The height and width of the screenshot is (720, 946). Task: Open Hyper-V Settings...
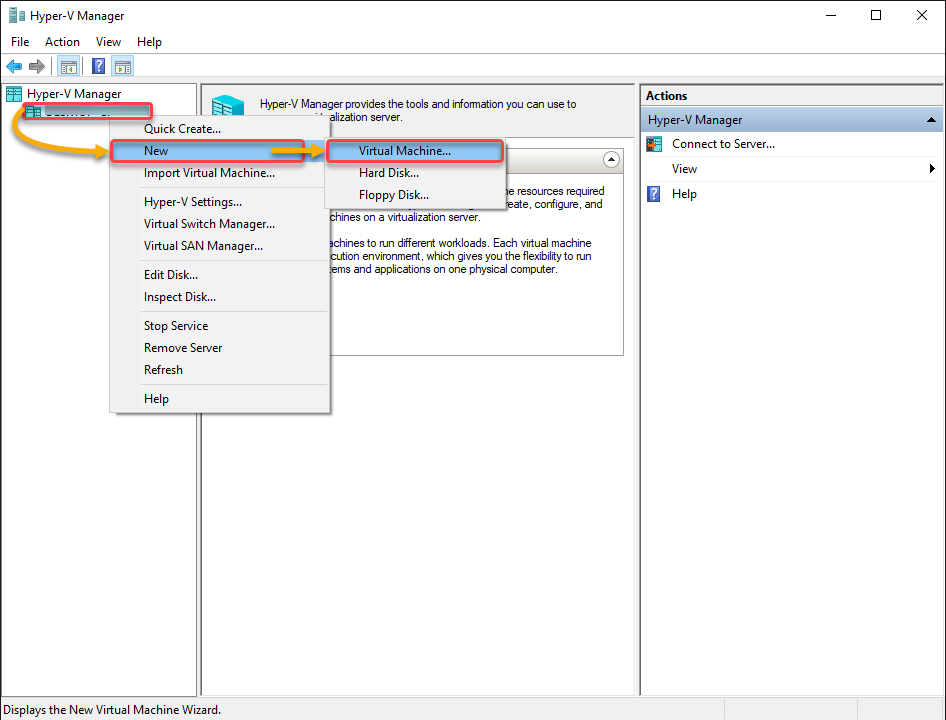(x=220, y=202)
